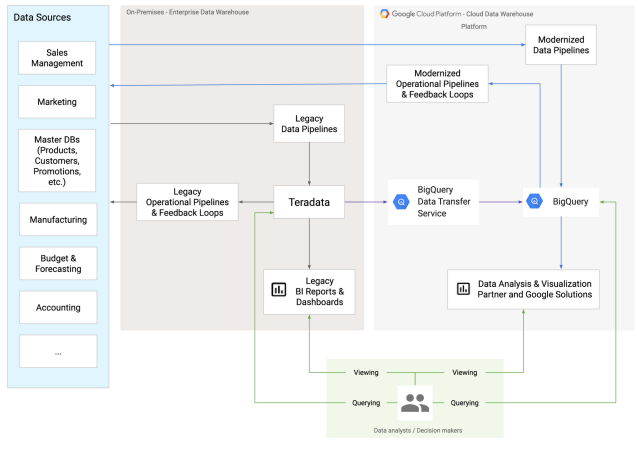Click the Legacy Data Pipelines node
The height and width of the screenshot is (454, 640).
coord(309,124)
